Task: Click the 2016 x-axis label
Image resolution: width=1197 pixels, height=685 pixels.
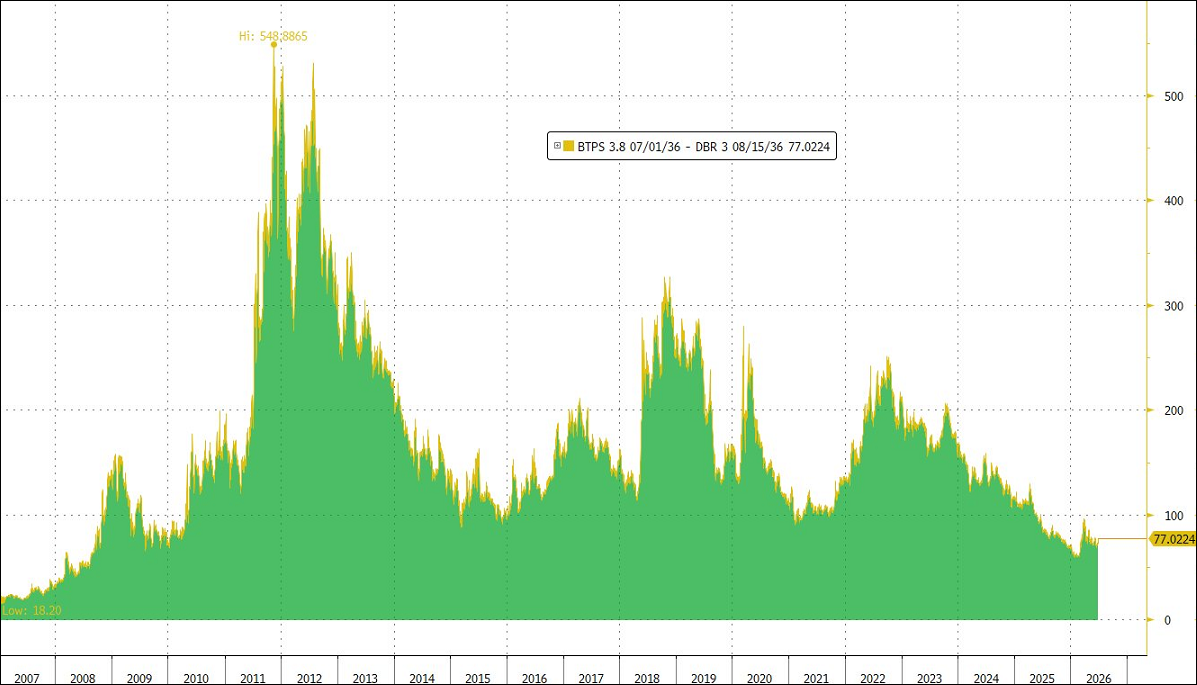Action: (534, 678)
